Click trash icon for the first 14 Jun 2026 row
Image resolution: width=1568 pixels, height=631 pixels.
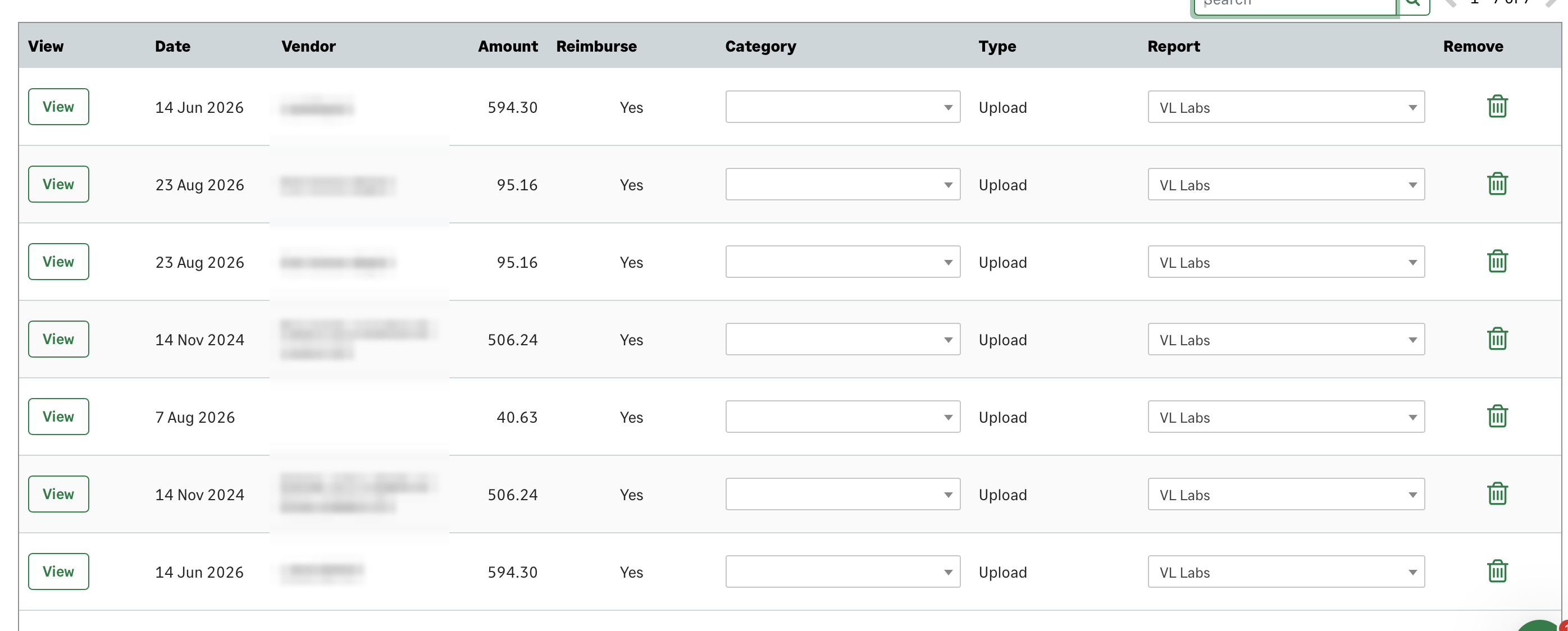[1497, 107]
